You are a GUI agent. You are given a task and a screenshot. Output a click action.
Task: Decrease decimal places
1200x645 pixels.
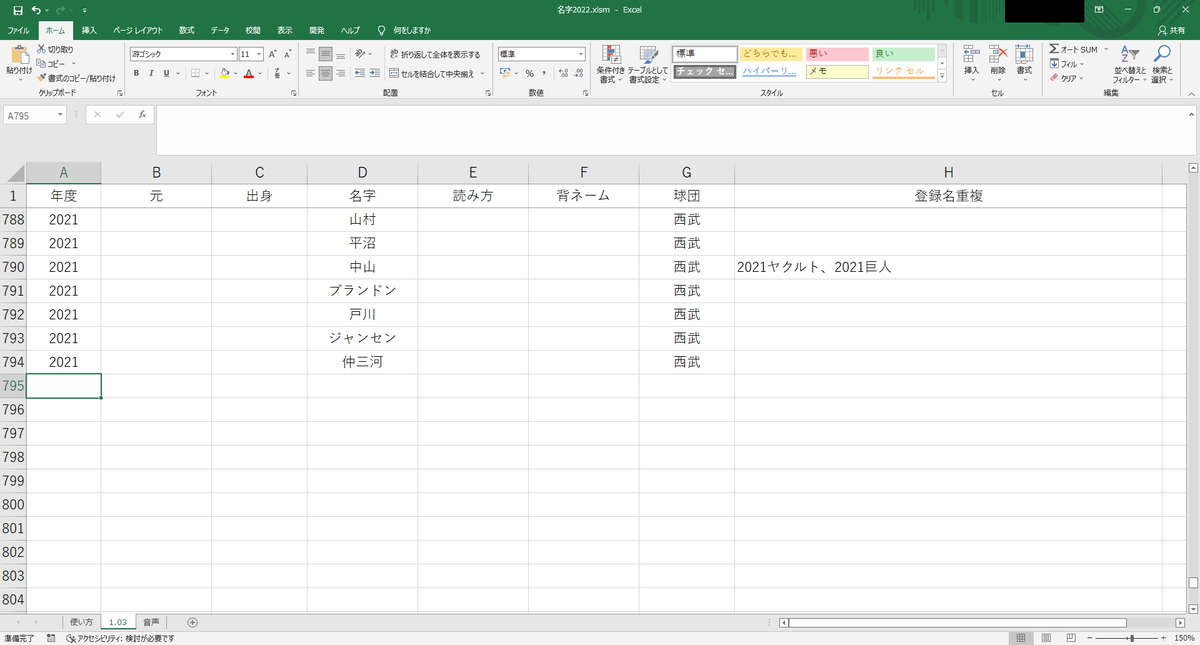point(579,73)
